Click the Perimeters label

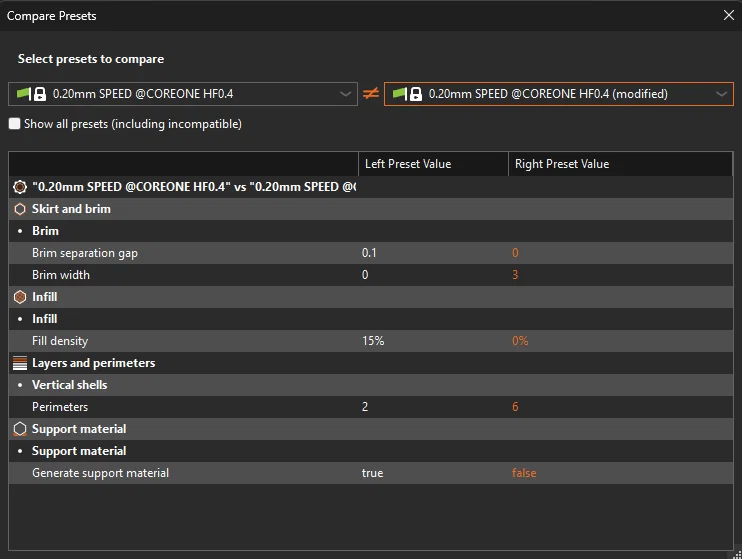(60, 407)
